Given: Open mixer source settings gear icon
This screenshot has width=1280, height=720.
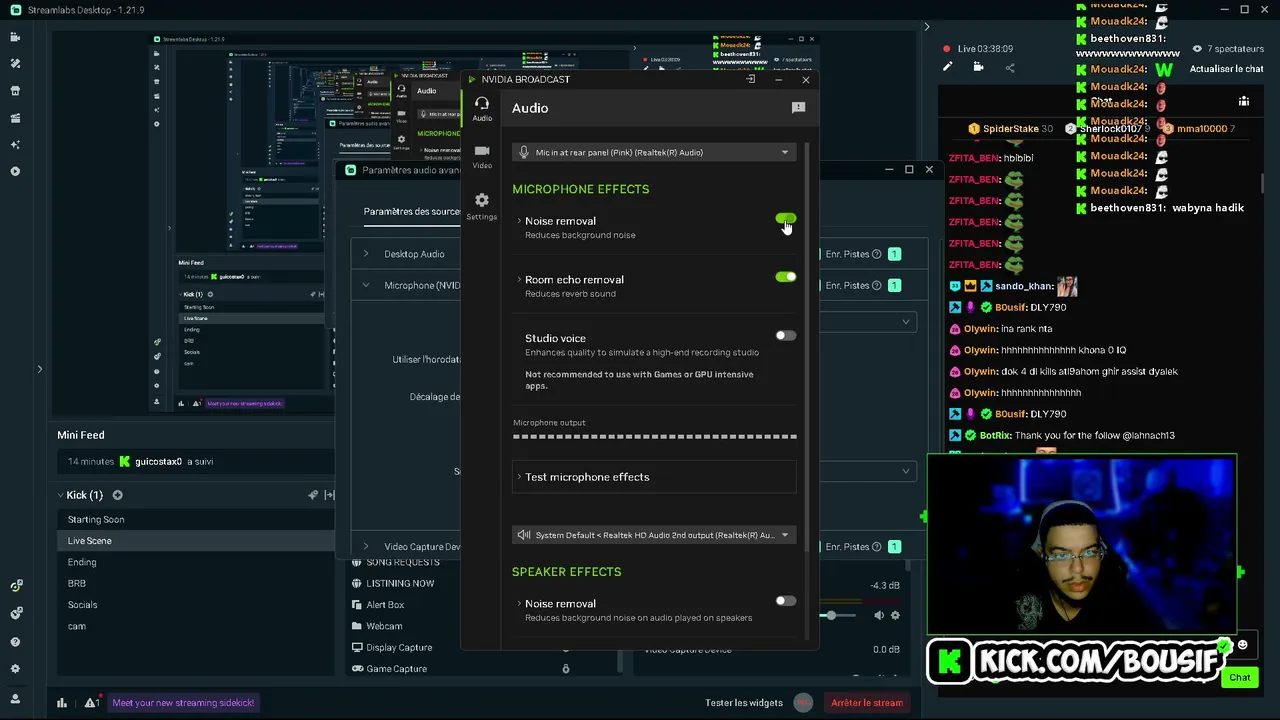Looking at the screenshot, I should (896, 616).
